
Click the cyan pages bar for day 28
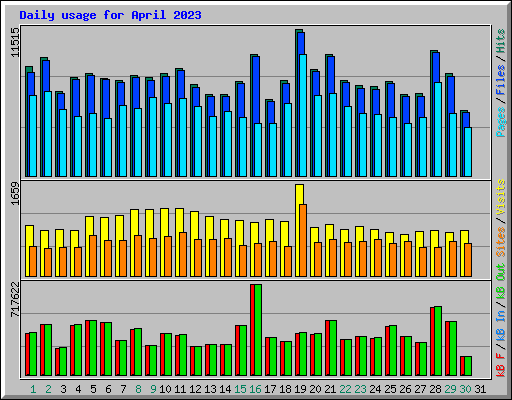[438, 129]
